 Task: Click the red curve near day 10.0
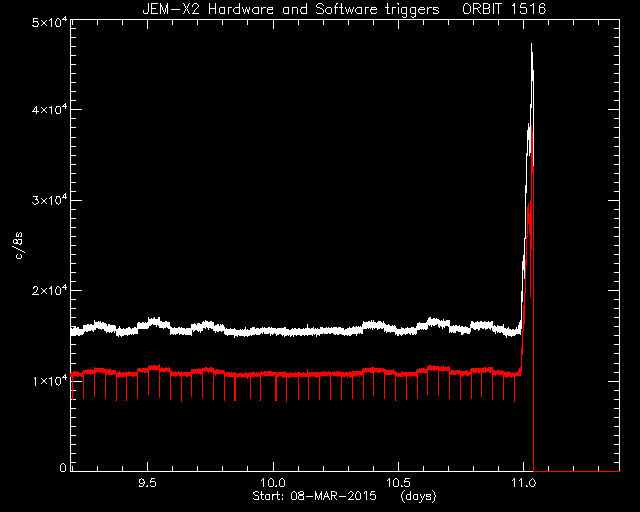coord(273,374)
